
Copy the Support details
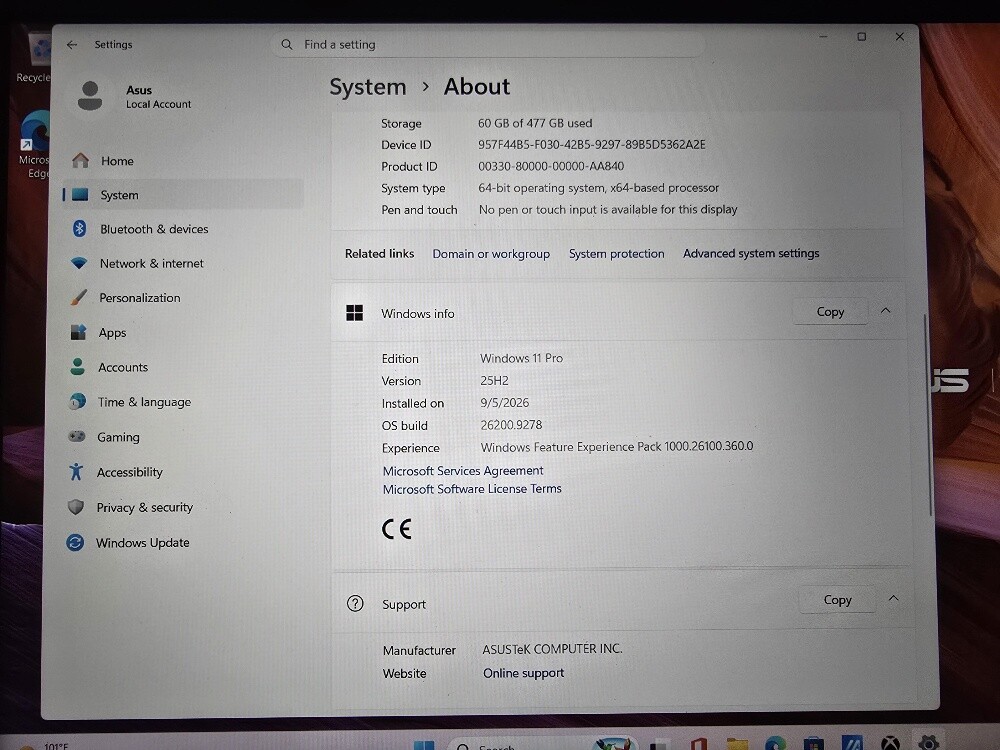(x=837, y=600)
